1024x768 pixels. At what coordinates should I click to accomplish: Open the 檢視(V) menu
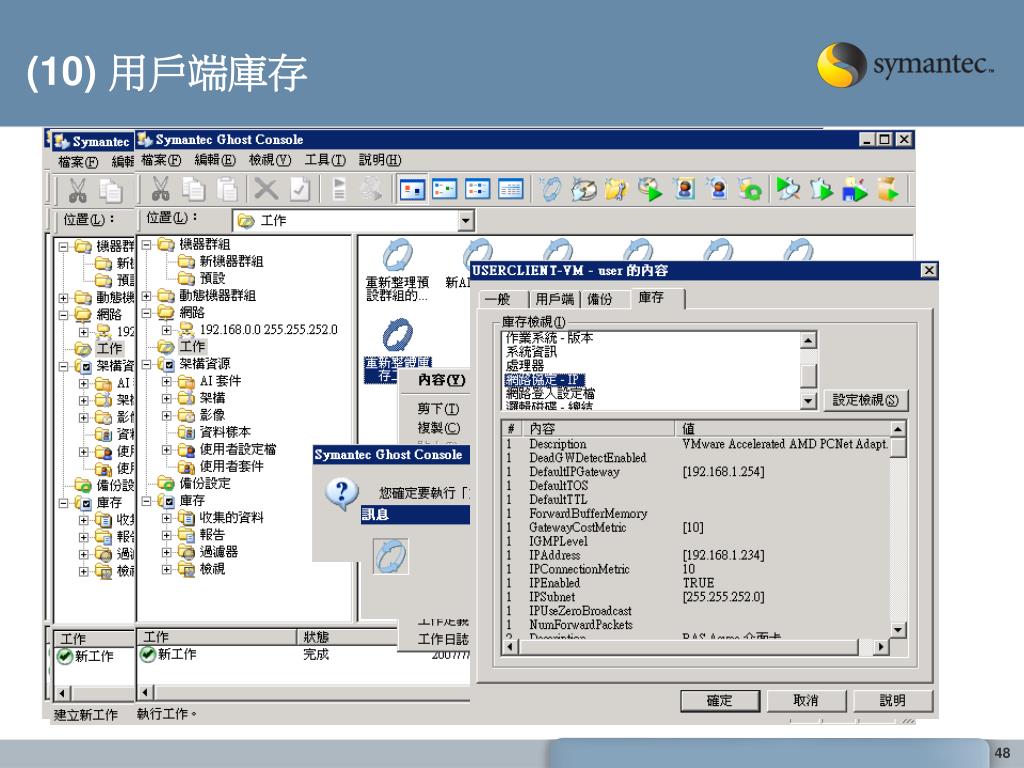[x=270, y=160]
